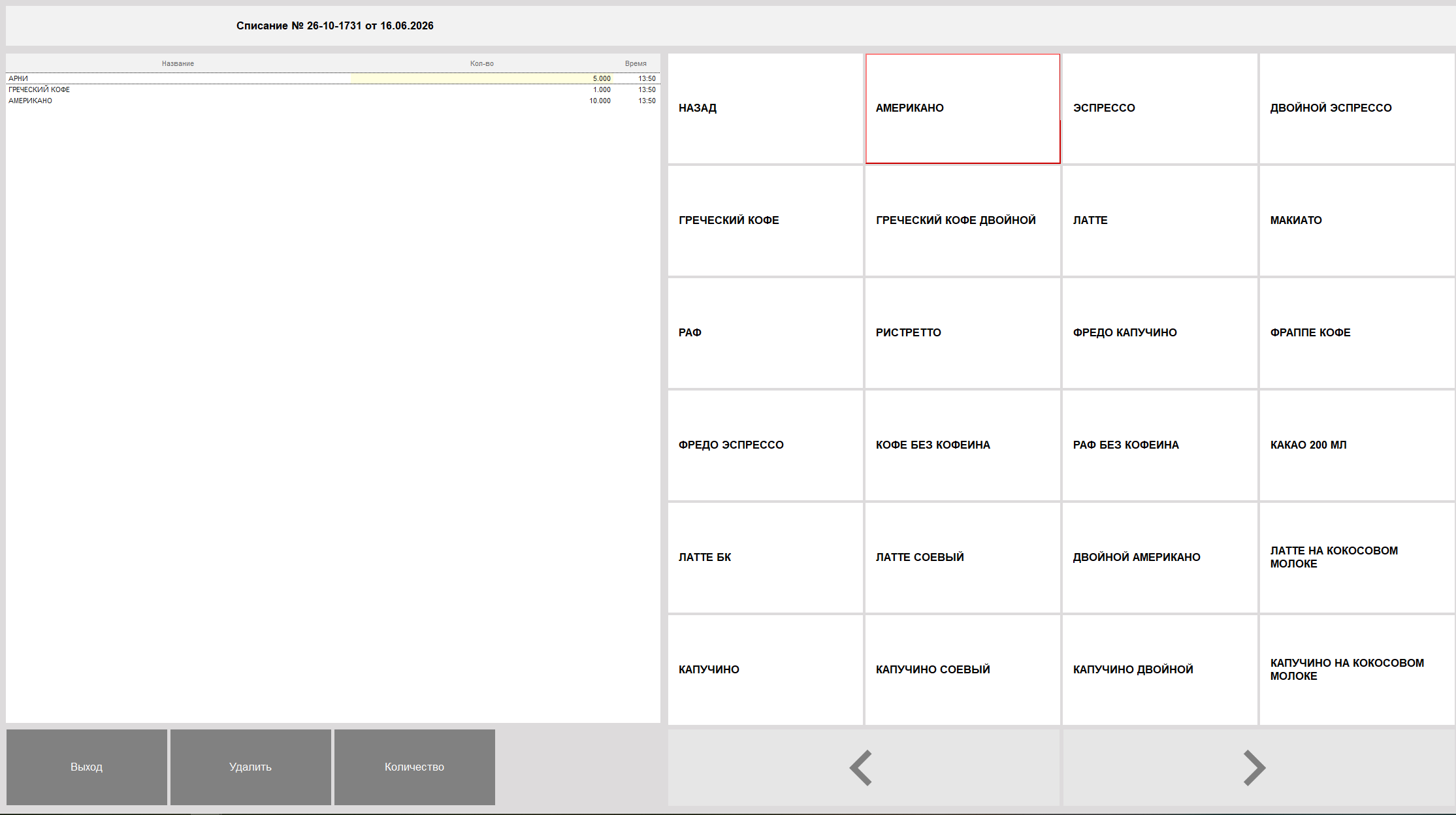Add РАФ to the write-off
This screenshot has width=1456, height=815.
[x=765, y=333]
